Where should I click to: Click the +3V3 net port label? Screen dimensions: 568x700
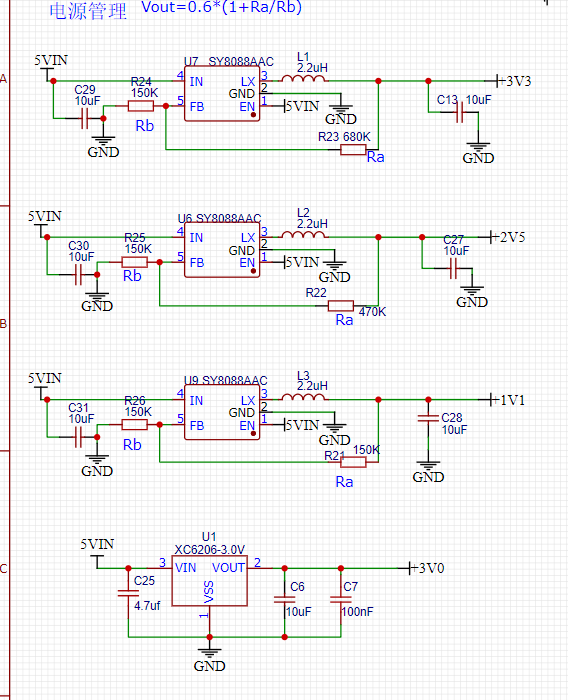click(514, 81)
